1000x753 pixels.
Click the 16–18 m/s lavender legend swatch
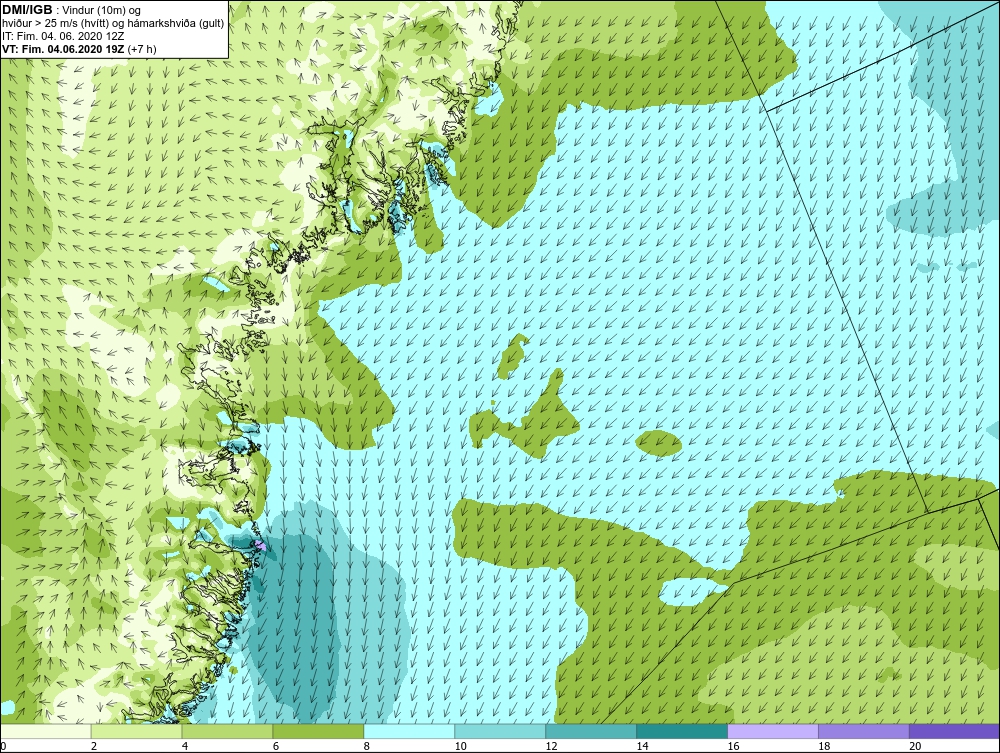(x=773, y=731)
